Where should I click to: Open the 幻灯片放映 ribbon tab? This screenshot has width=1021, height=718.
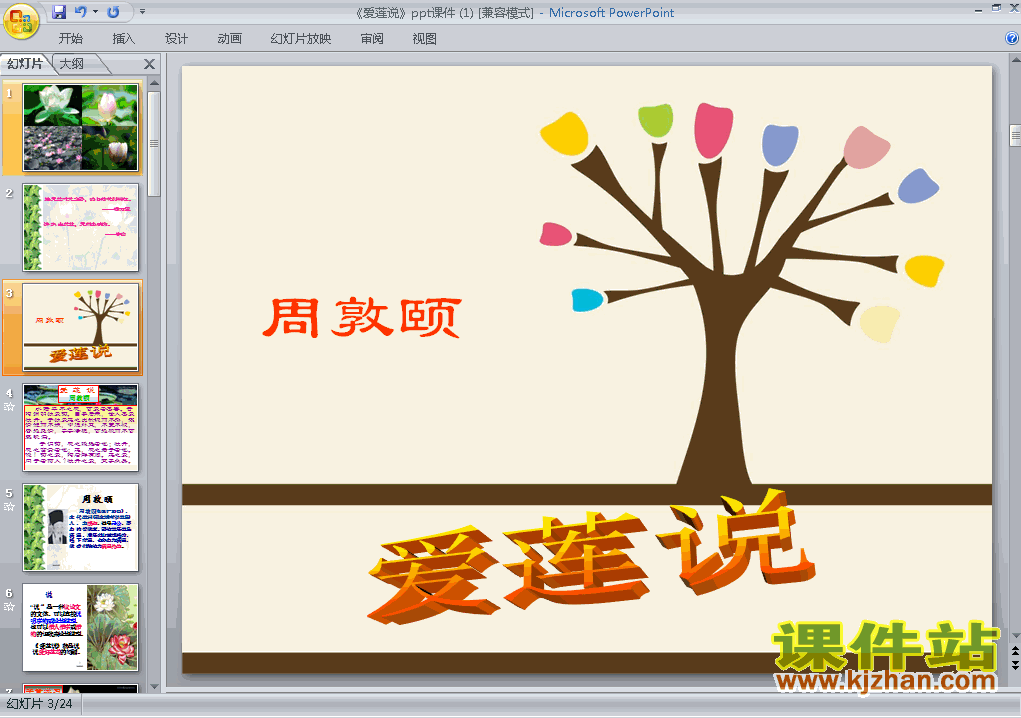click(x=301, y=38)
